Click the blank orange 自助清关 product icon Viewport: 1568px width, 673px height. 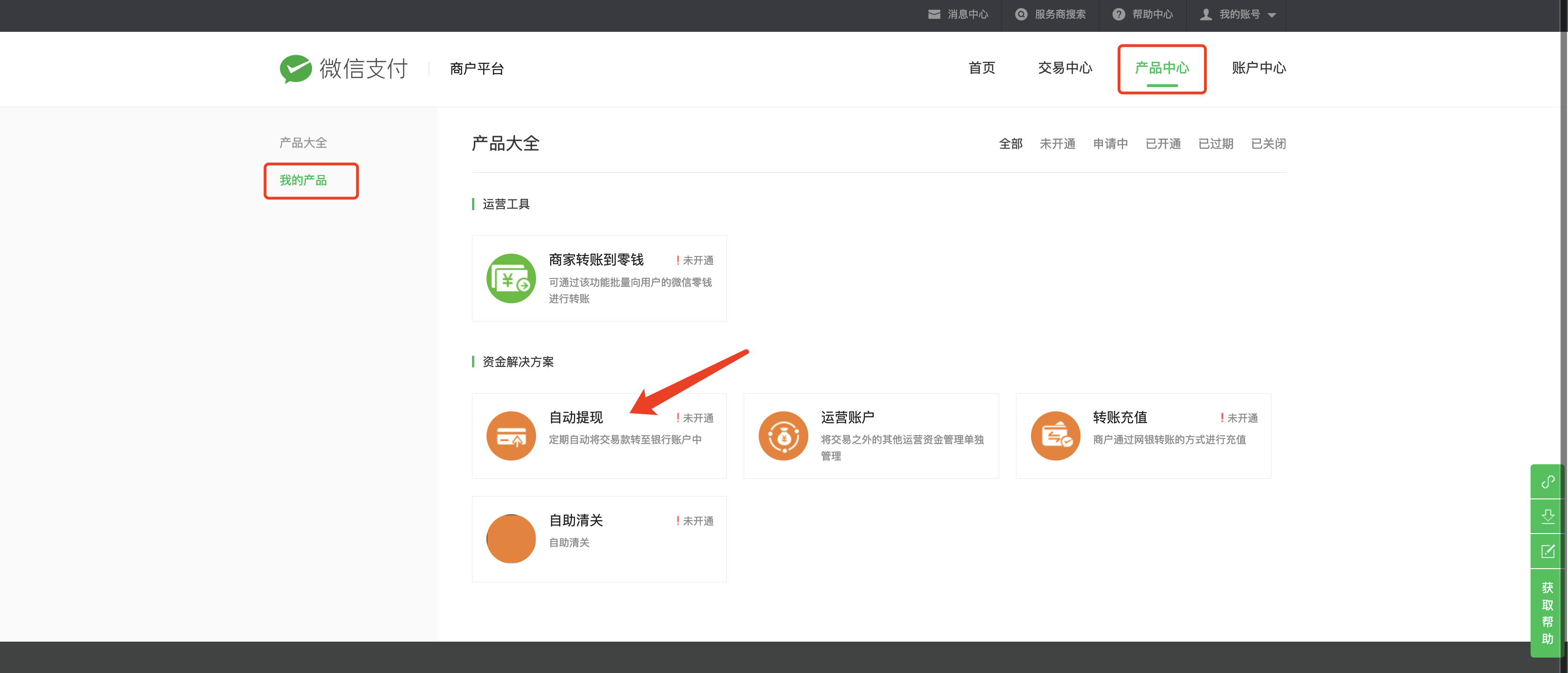click(x=511, y=539)
